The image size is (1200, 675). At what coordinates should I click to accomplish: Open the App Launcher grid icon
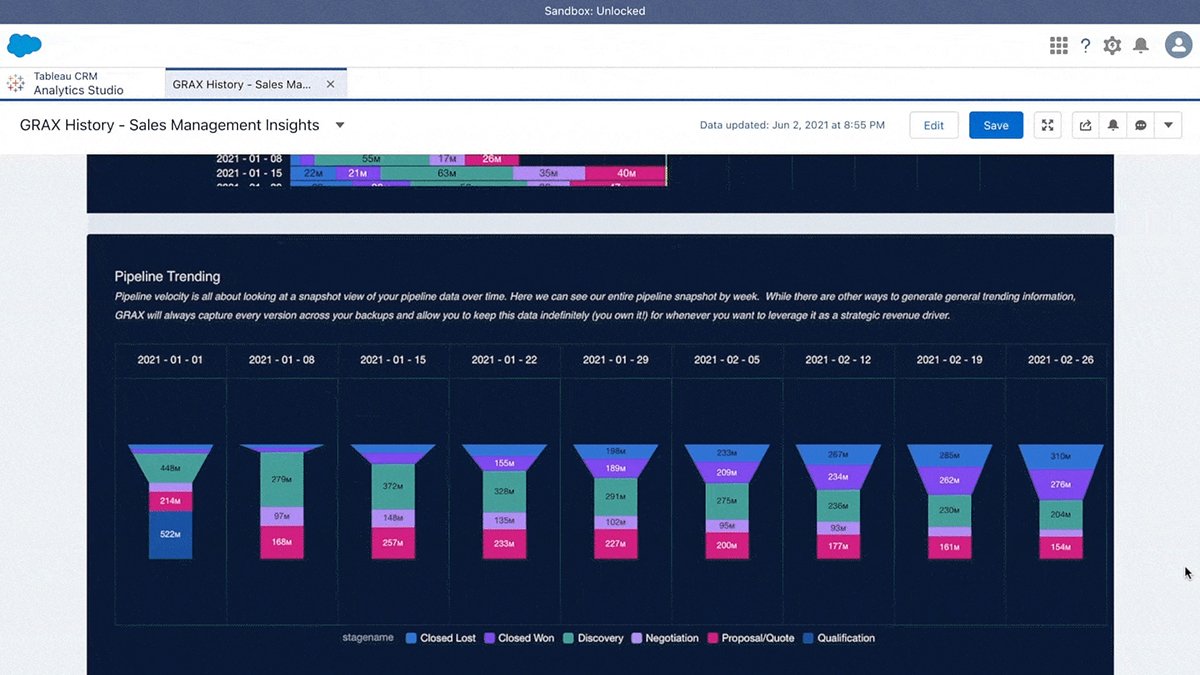[x=1058, y=45]
